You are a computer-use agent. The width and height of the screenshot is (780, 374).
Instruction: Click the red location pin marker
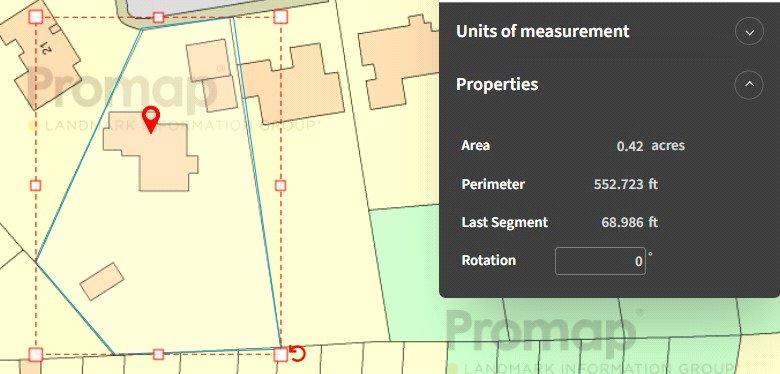pyautogui.click(x=151, y=119)
